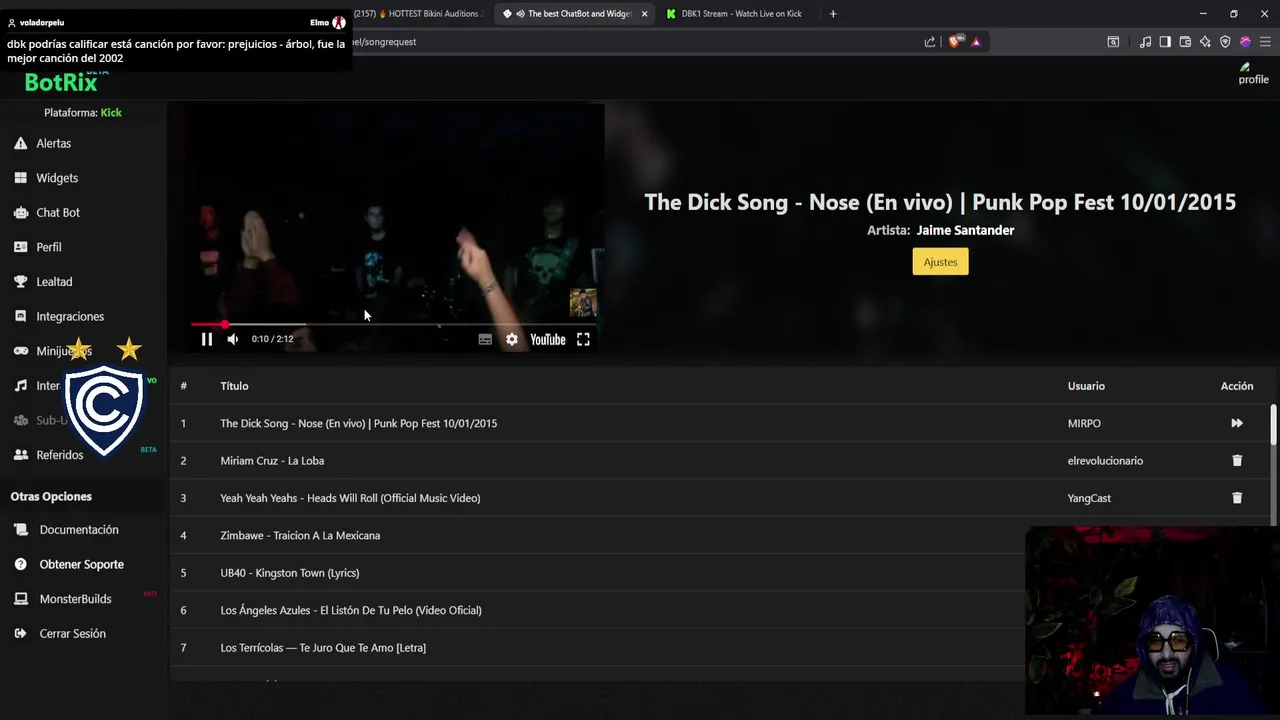This screenshot has height=720, width=1280.
Task: Pause the YouTube video
Action: pyautogui.click(x=207, y=339)
